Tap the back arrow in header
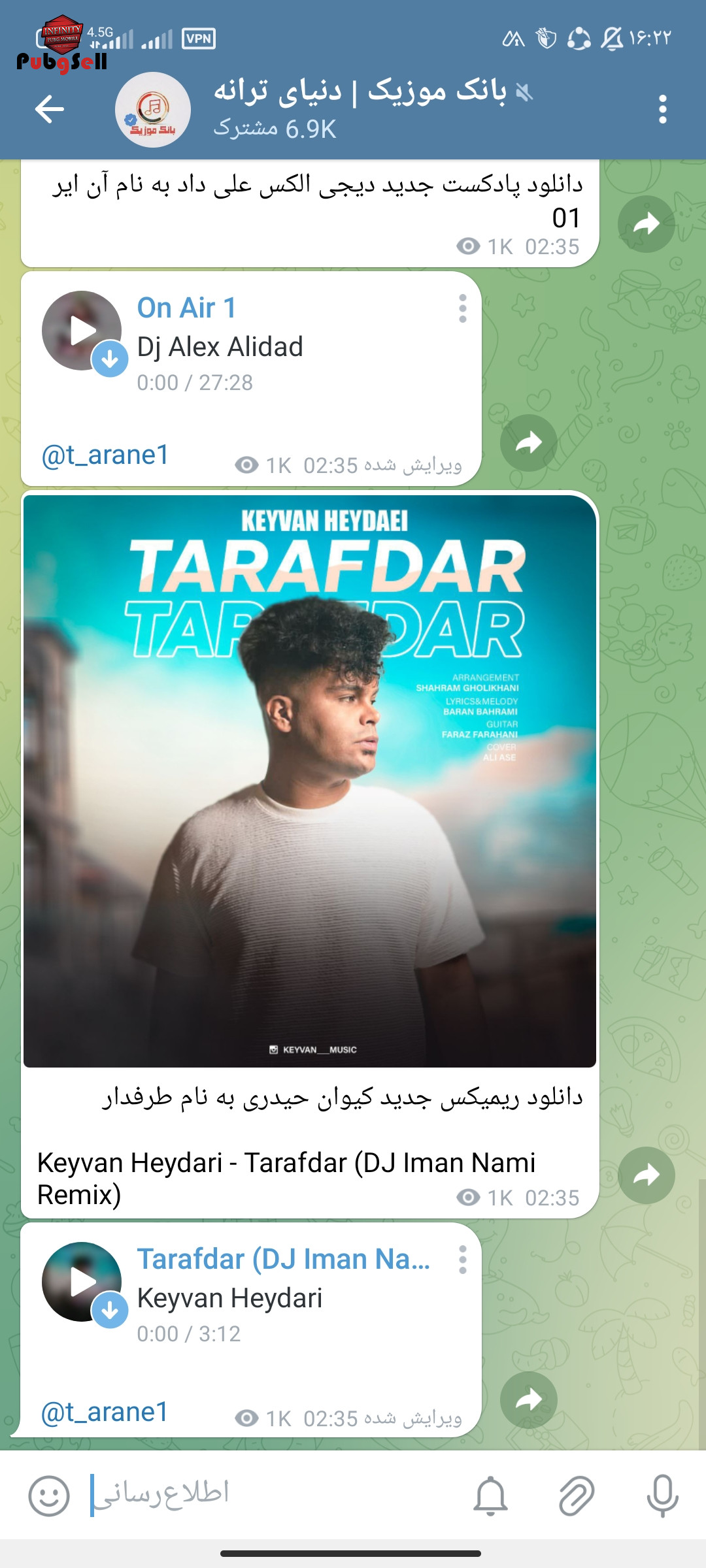706x1568 pixels. pyautogui.click(x=50, y=108)
